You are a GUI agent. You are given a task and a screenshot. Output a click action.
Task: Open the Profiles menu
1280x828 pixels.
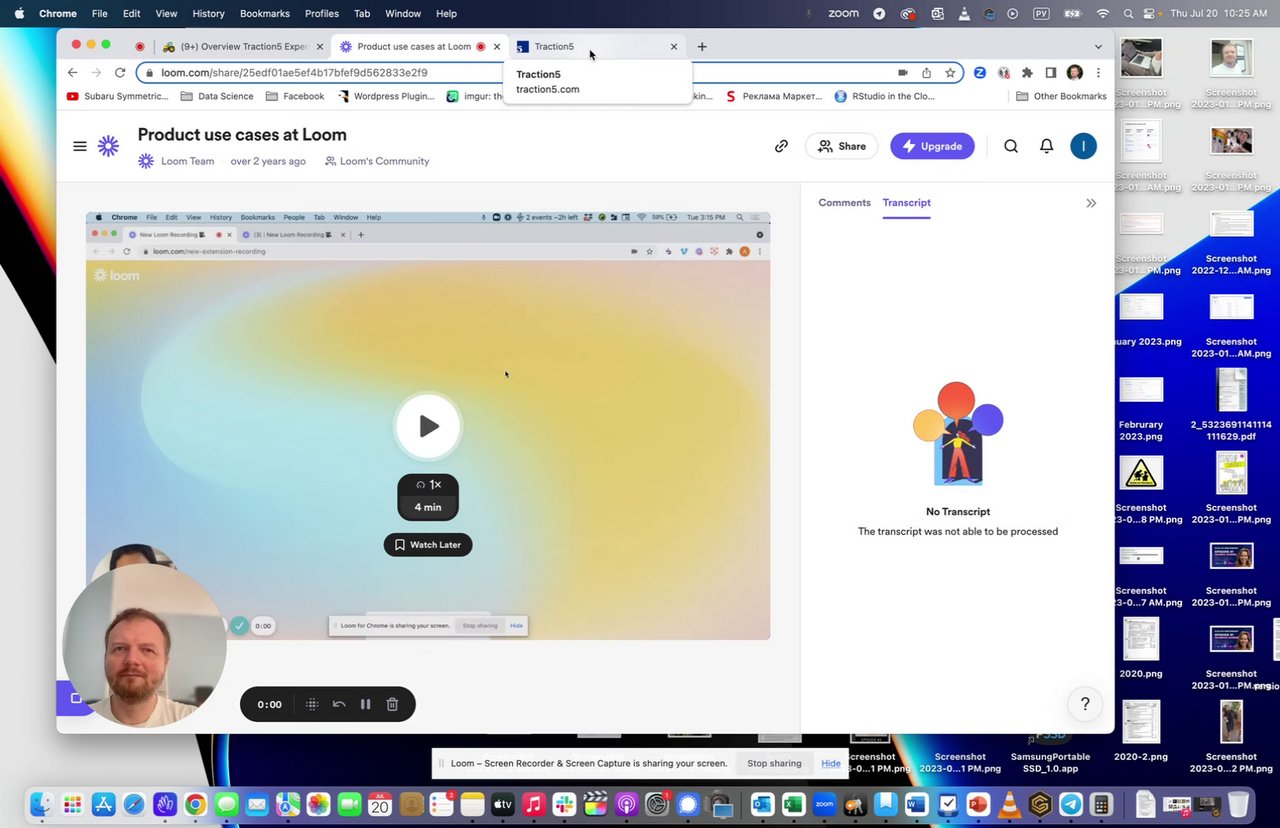pyautogui.click(x=322, y=13)
